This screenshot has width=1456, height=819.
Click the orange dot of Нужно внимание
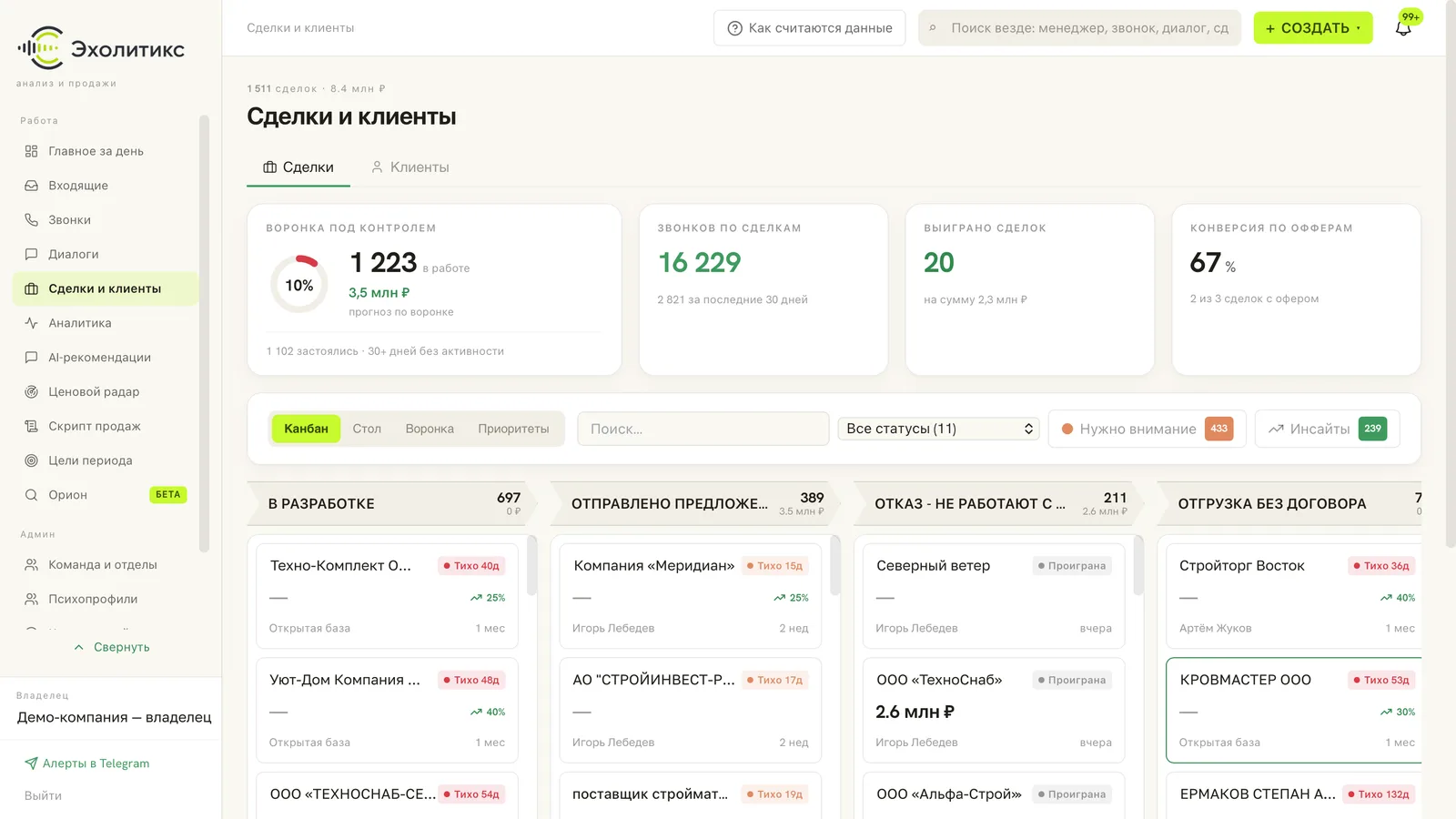click(1067, 430)
